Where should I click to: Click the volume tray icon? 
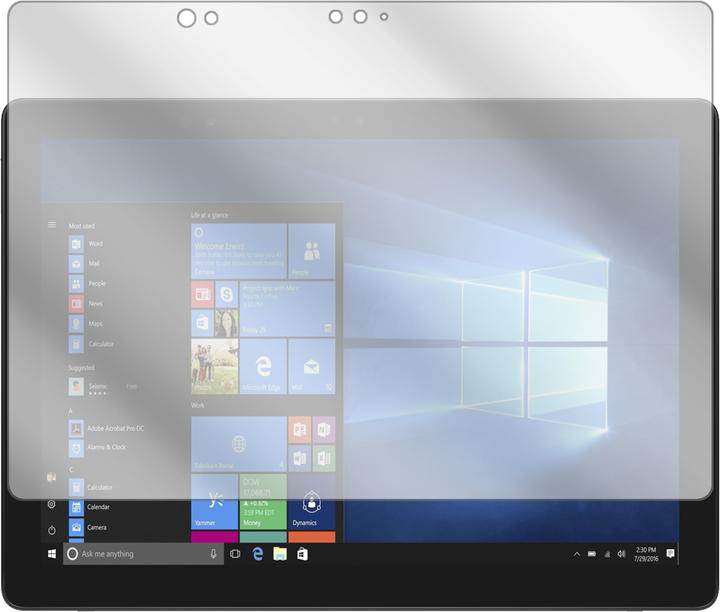click(621, 554)
